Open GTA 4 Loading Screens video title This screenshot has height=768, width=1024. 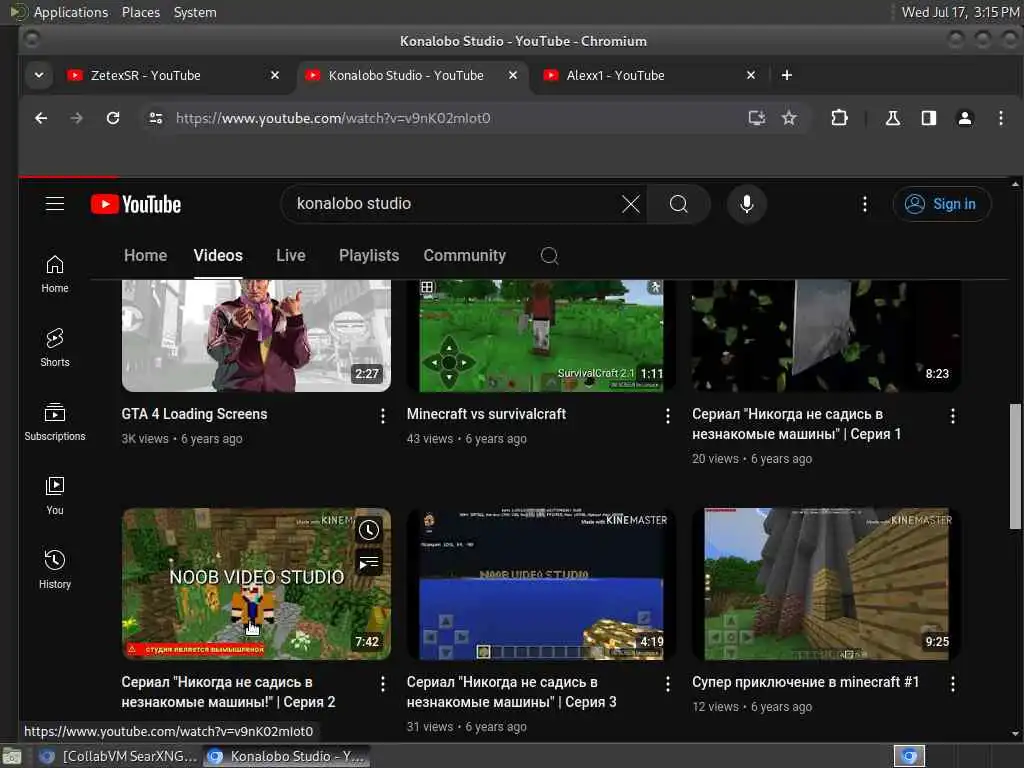(194, 414)
